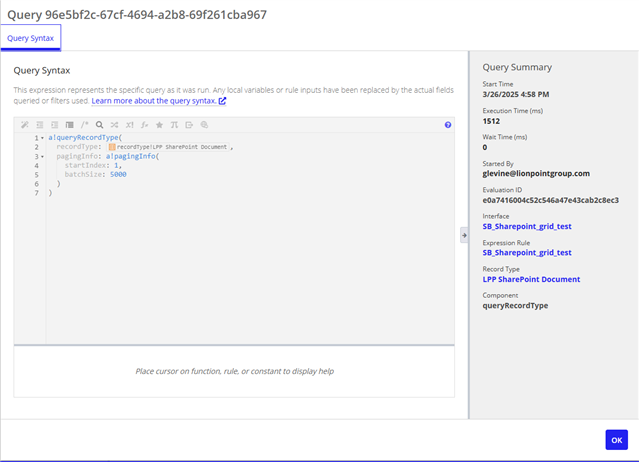The width and height of the screenshot is (639, 462).
Task: Collapse the pagingInfo code fold on line 3
Action: click(x=42, y=156)
